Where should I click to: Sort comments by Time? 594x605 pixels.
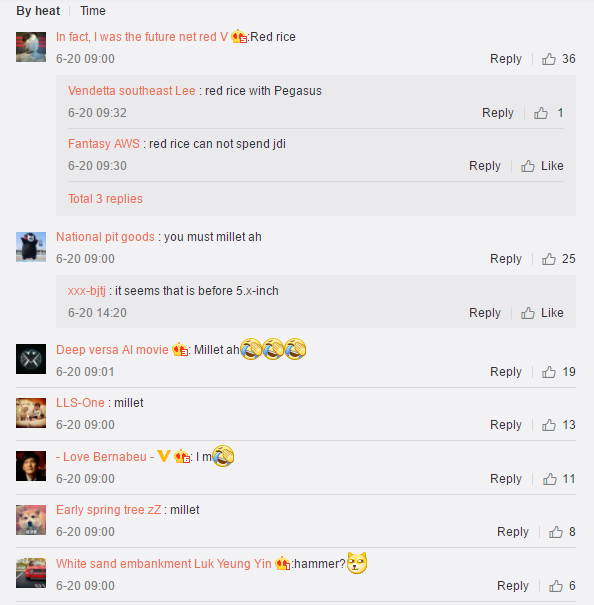click(x=93, y=11)
